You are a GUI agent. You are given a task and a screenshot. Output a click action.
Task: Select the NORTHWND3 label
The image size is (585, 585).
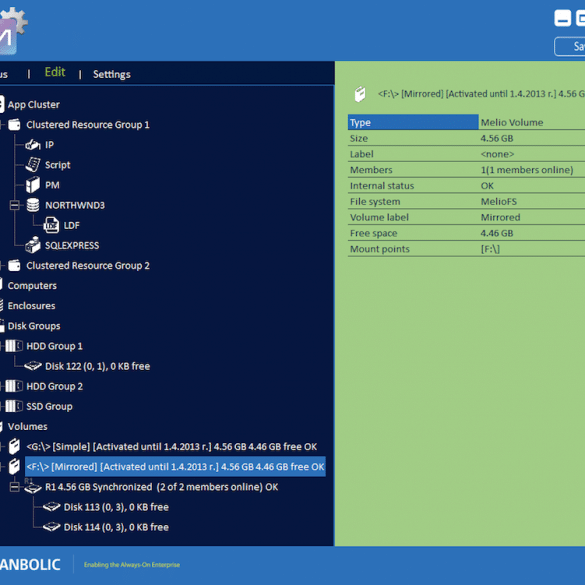[75, 205]
